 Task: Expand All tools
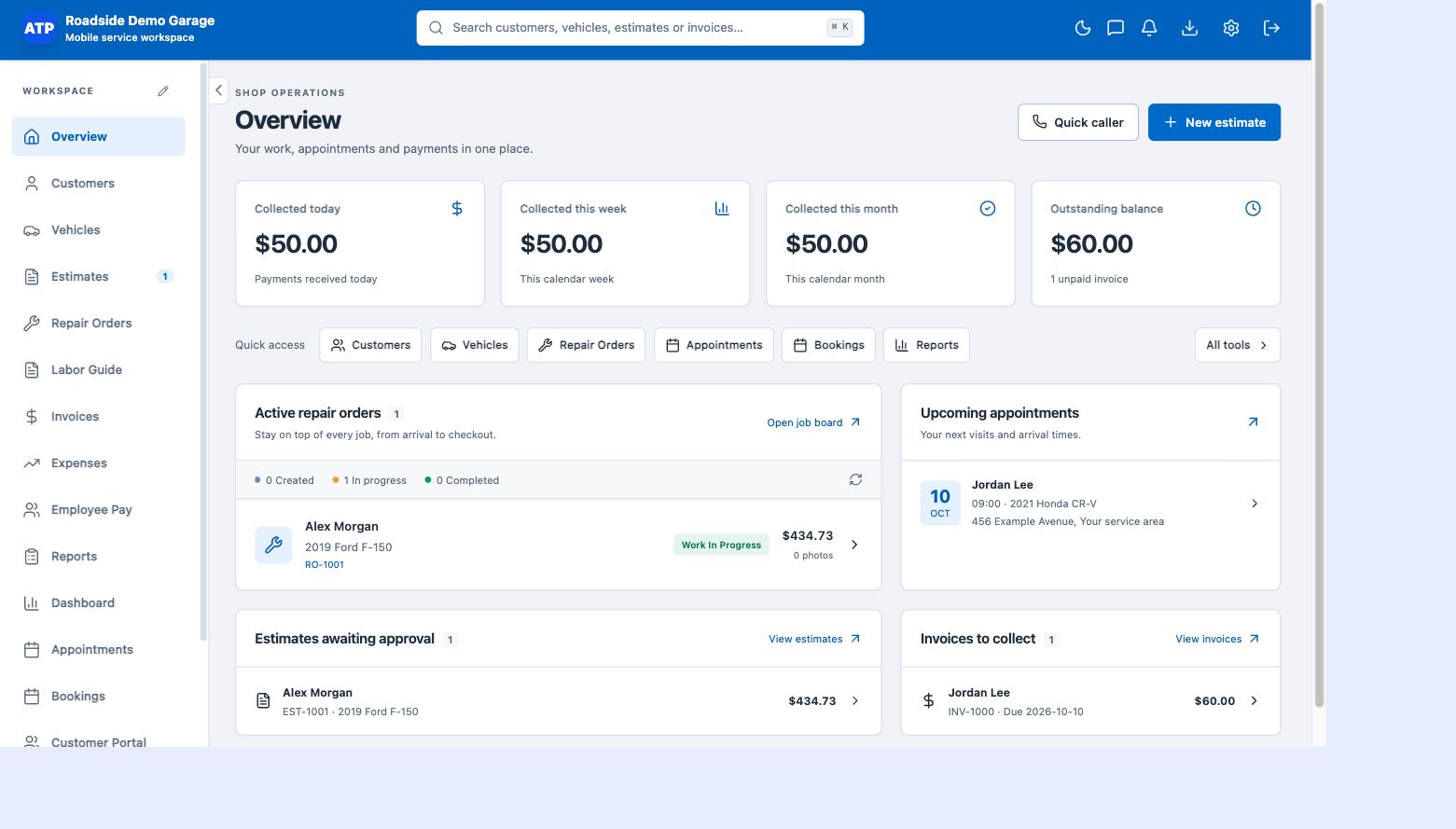pyautogui.click(x=1237, y=345)
